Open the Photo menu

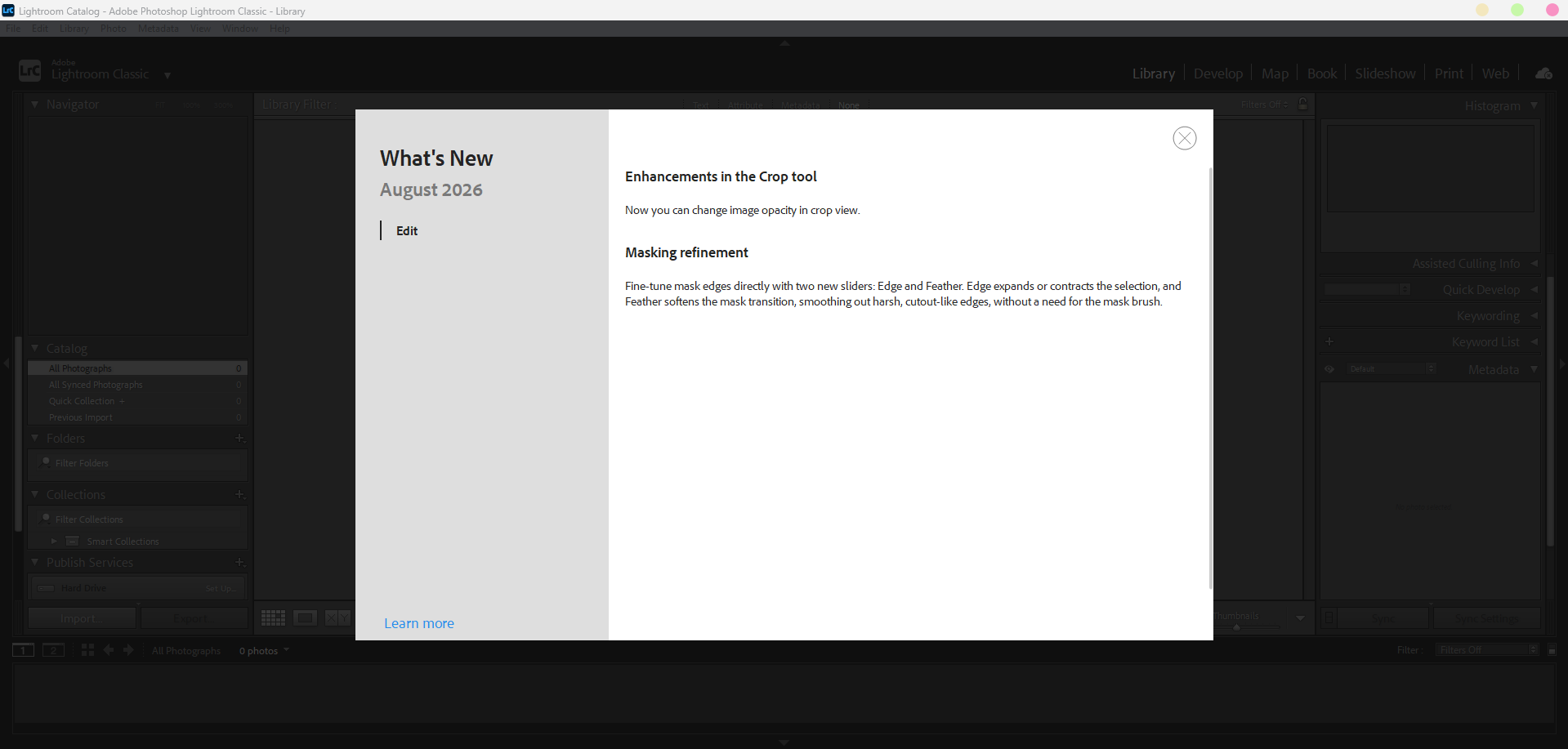114,29
